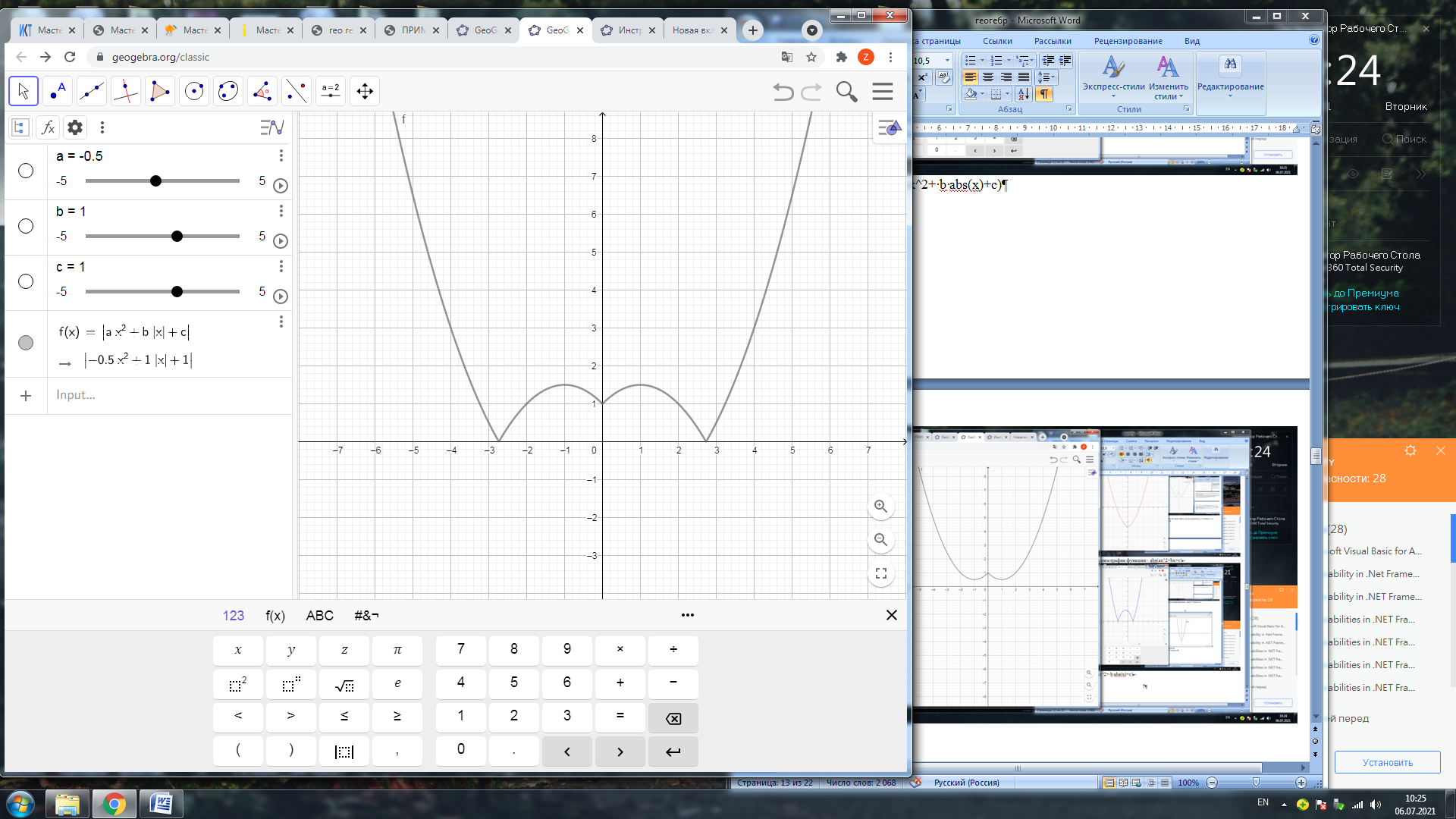Screen dimensions: 1456x819
Task: Select the Ellipse tool
Action: point(228,91)
